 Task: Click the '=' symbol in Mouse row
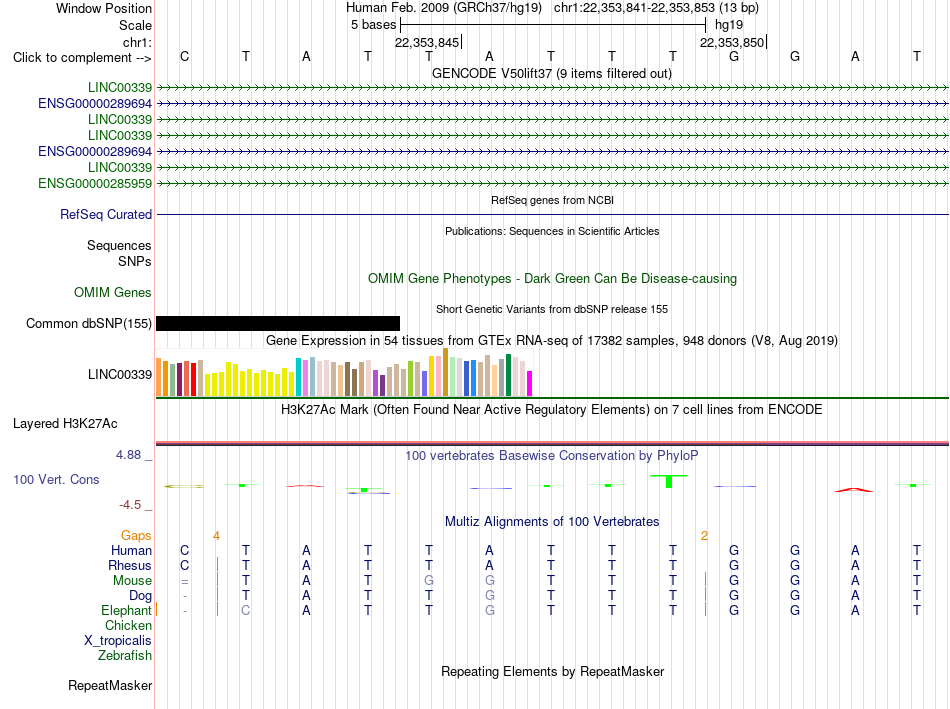coord(185,582)
